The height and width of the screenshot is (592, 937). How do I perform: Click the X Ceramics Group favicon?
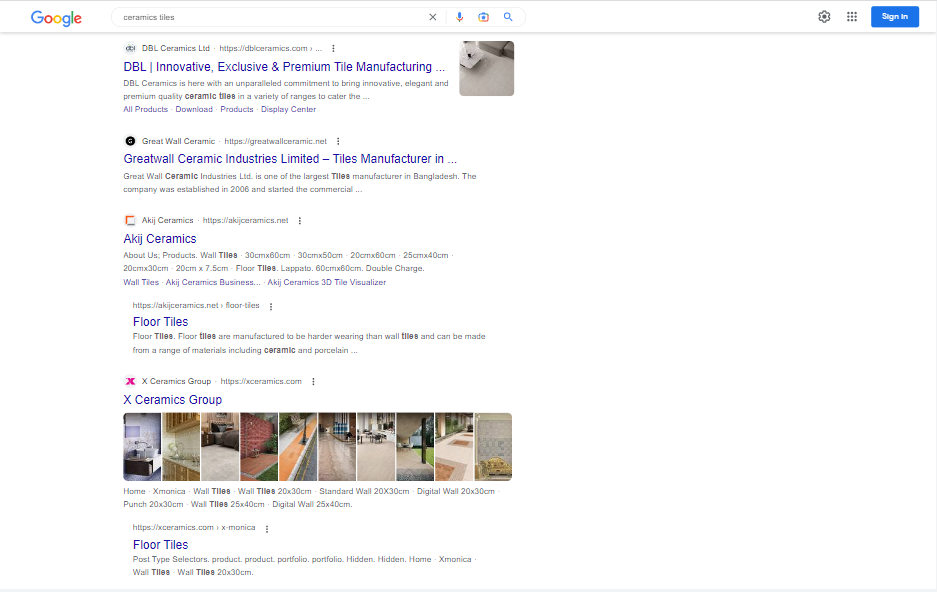tap(129, 381)
